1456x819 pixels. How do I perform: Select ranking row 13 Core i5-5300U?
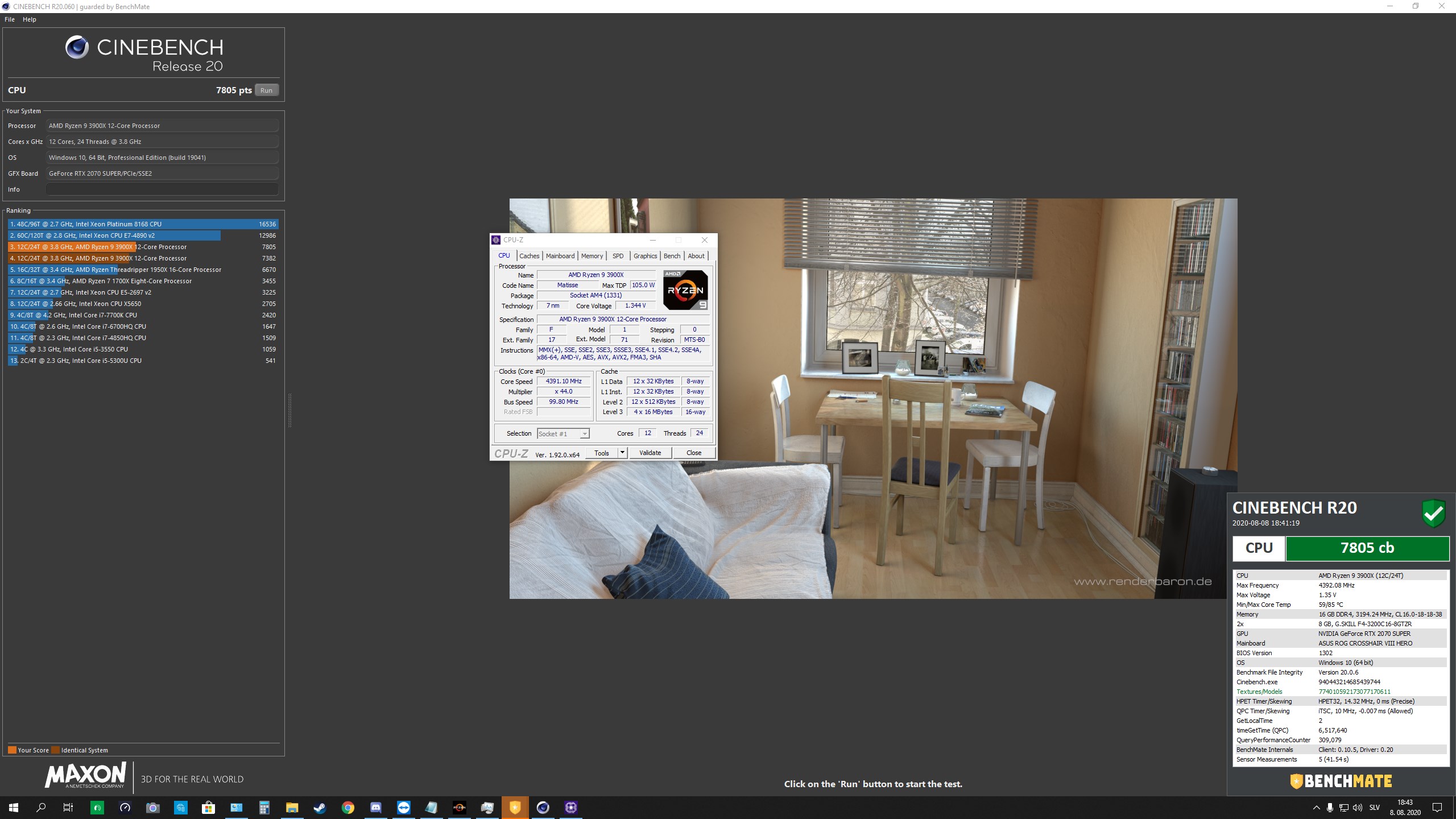click(x=143, y=361)
